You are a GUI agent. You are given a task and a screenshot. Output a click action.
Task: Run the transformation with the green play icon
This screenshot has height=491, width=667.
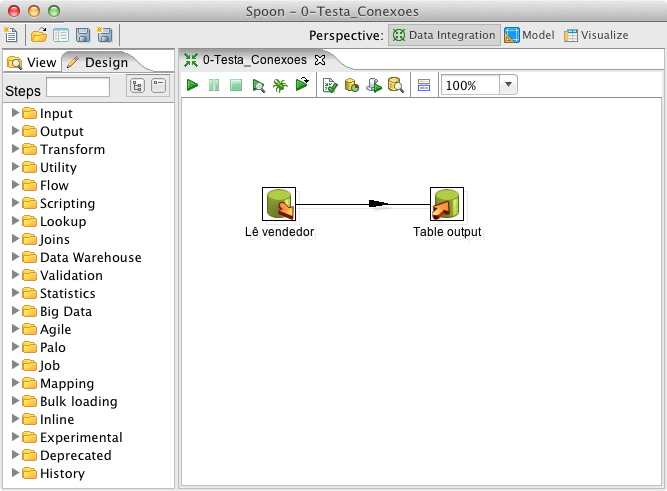[192, 85]
